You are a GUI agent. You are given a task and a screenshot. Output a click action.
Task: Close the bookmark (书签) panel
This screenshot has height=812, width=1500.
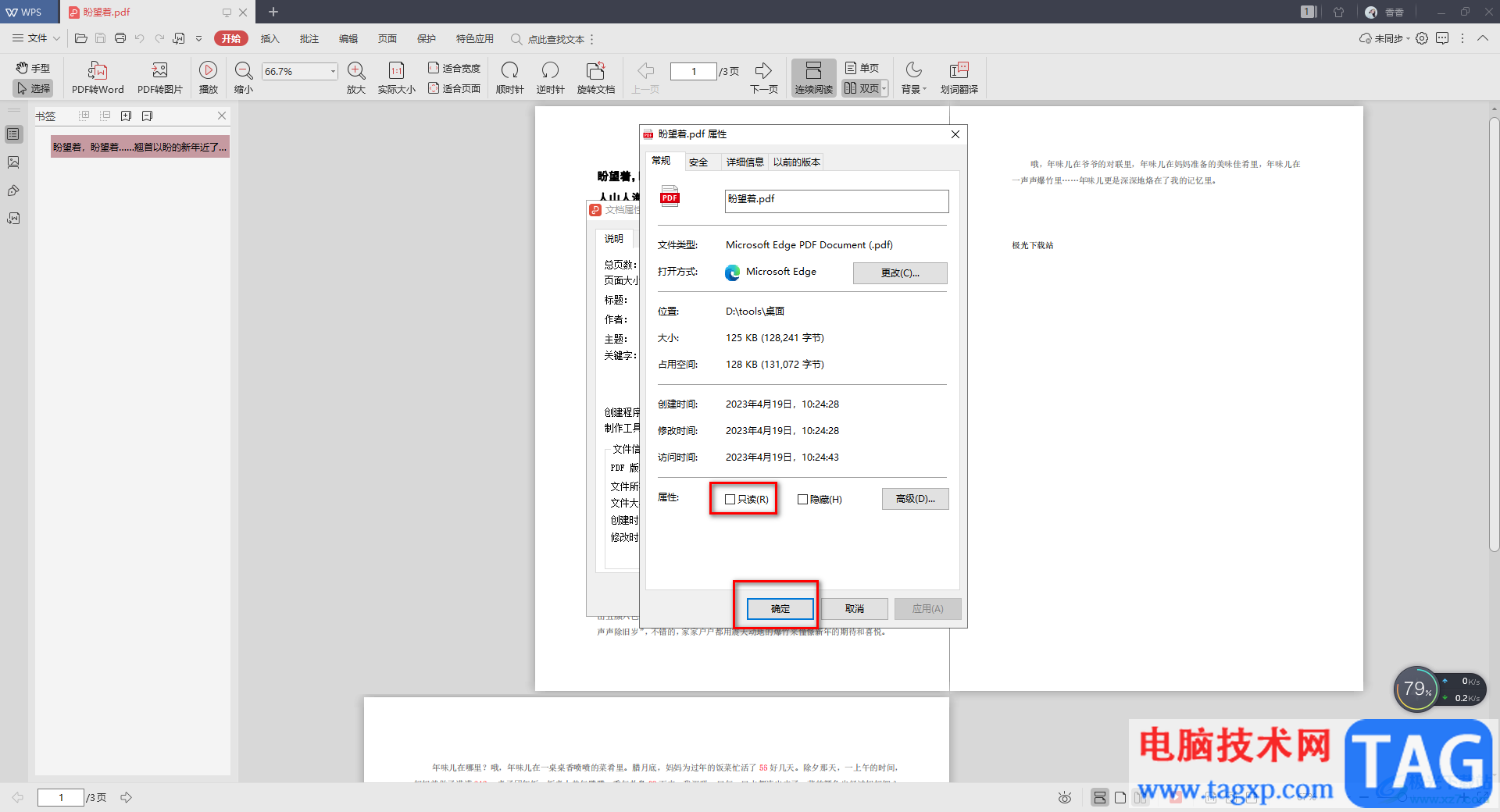[222, 116]
